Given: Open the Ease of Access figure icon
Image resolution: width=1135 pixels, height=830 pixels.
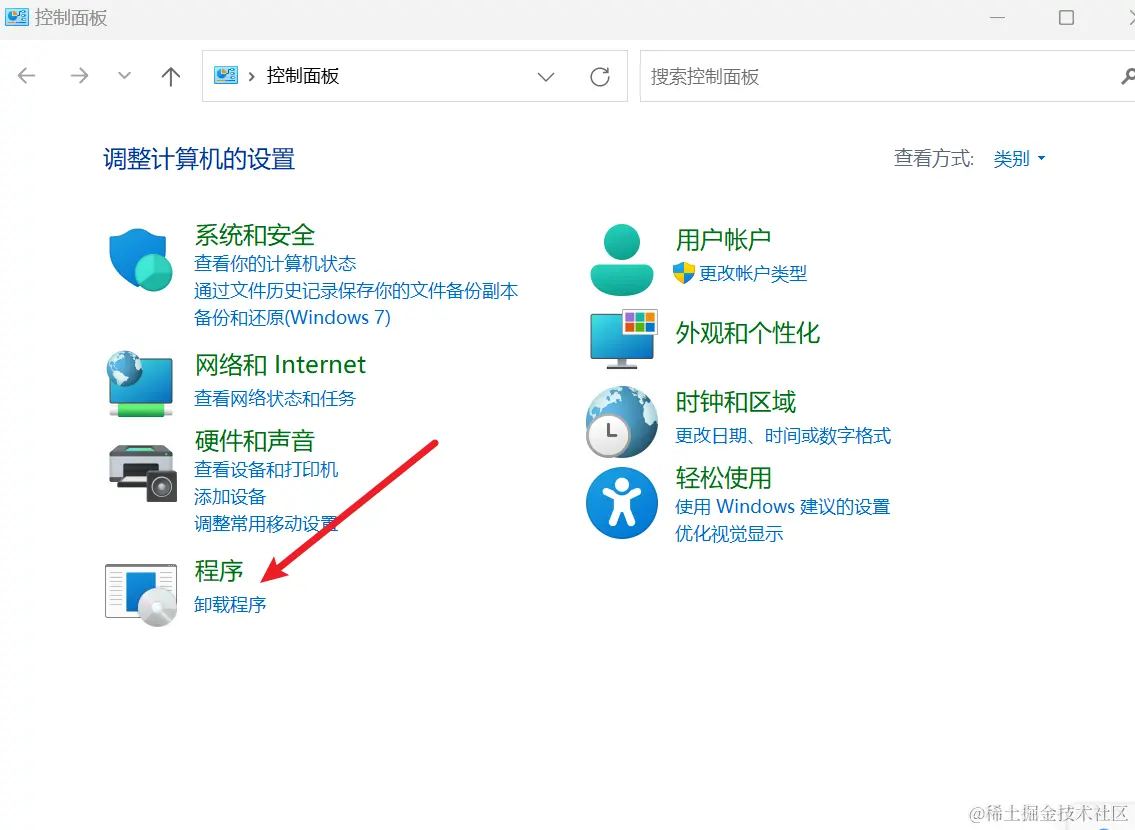Looking at the screenshot, I should tap(622, 503).
